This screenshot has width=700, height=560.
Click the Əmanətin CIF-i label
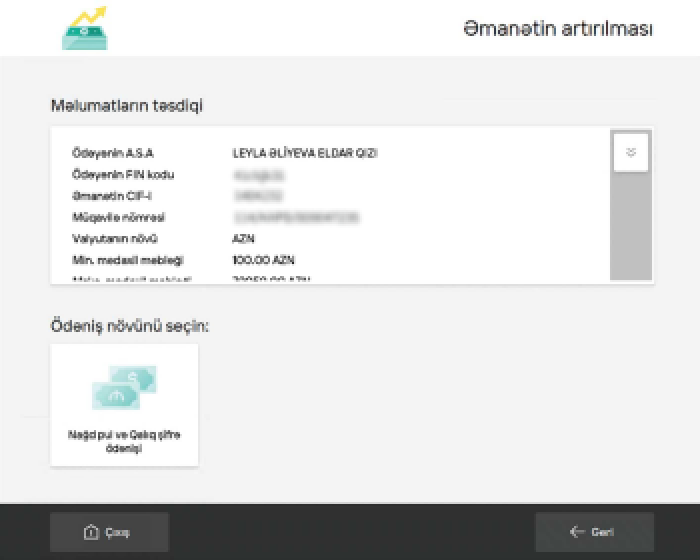[112, 196]
